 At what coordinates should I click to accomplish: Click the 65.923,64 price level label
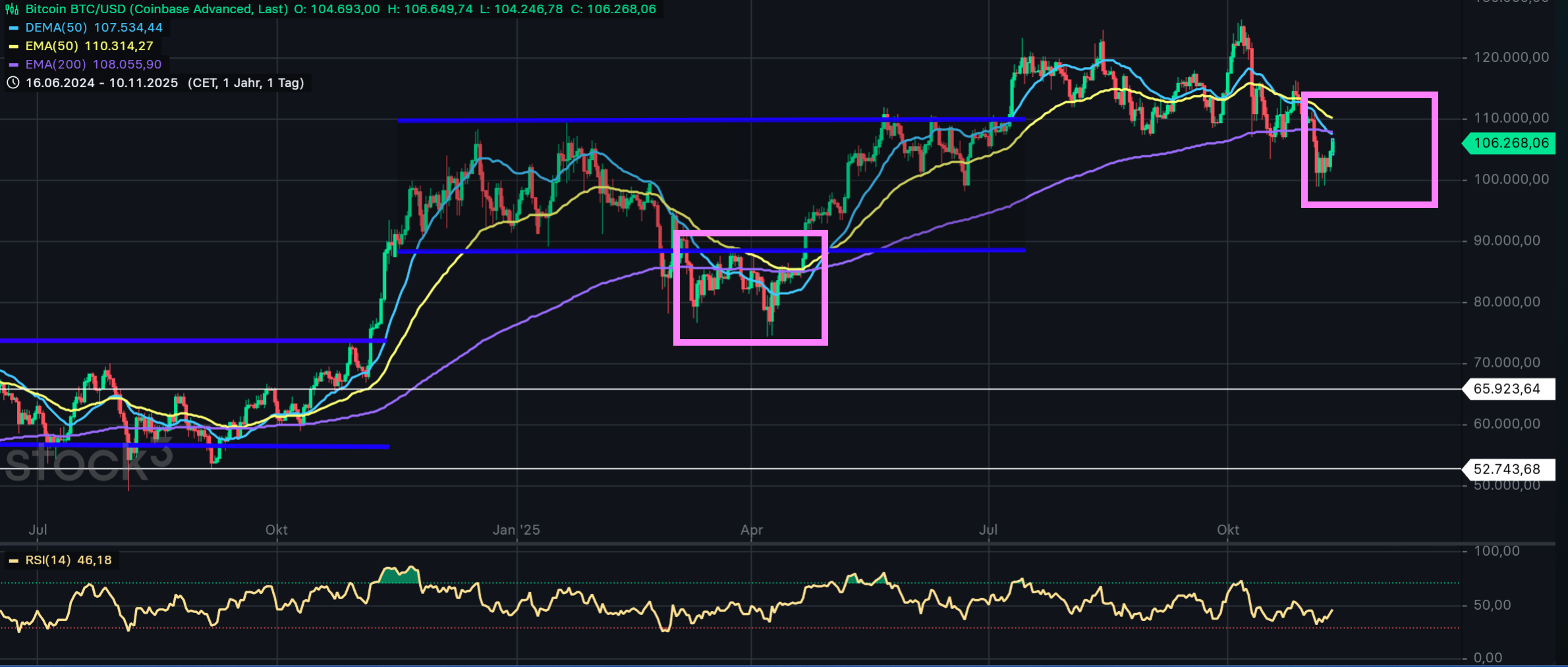[x=1507, y=389]
